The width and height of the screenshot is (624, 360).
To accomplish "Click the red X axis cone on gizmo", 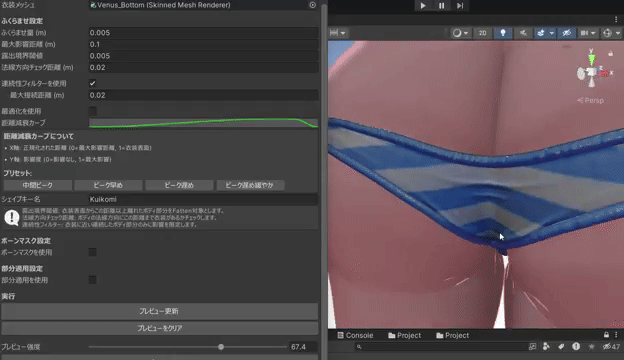I will point(603,73).
